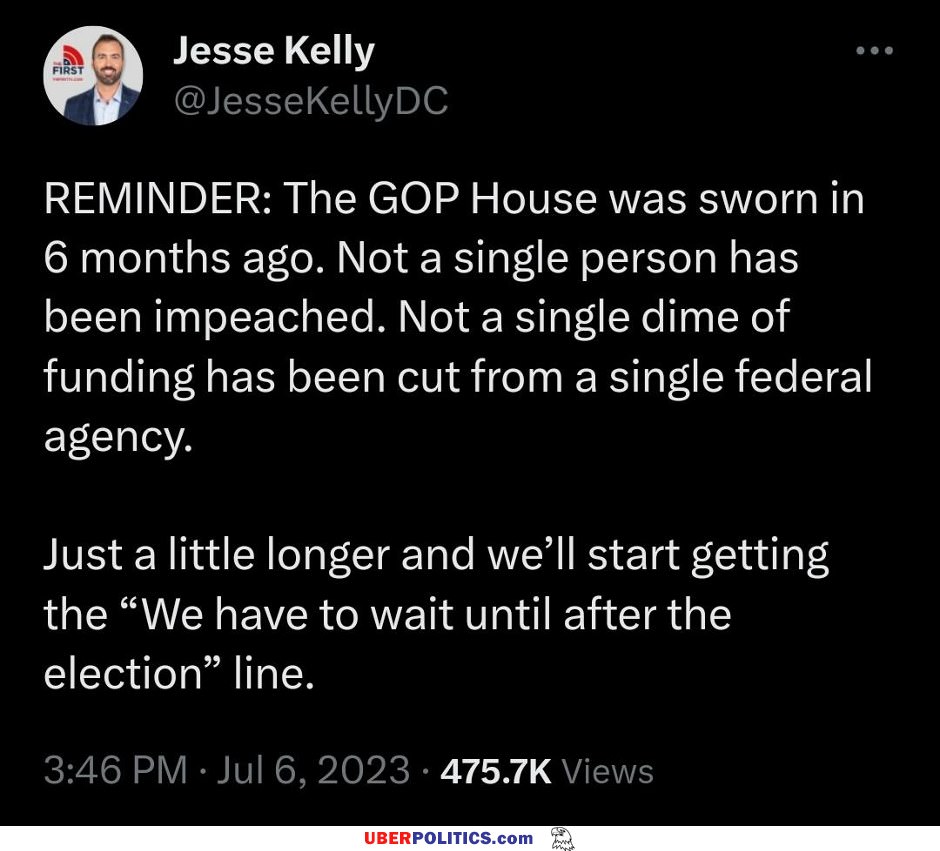Open the @JesseKellyDC handle link
This screenshot has width=940, height=851.
(311, 101)
